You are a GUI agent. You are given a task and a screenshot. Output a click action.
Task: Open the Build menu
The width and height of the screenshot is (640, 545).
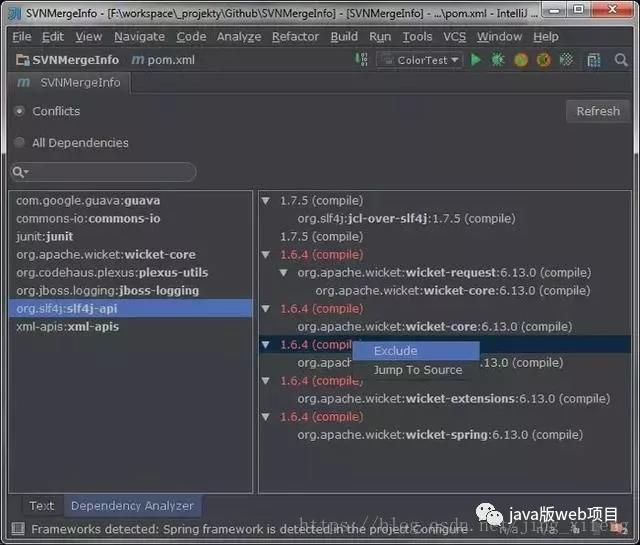[x=344, y=37]
